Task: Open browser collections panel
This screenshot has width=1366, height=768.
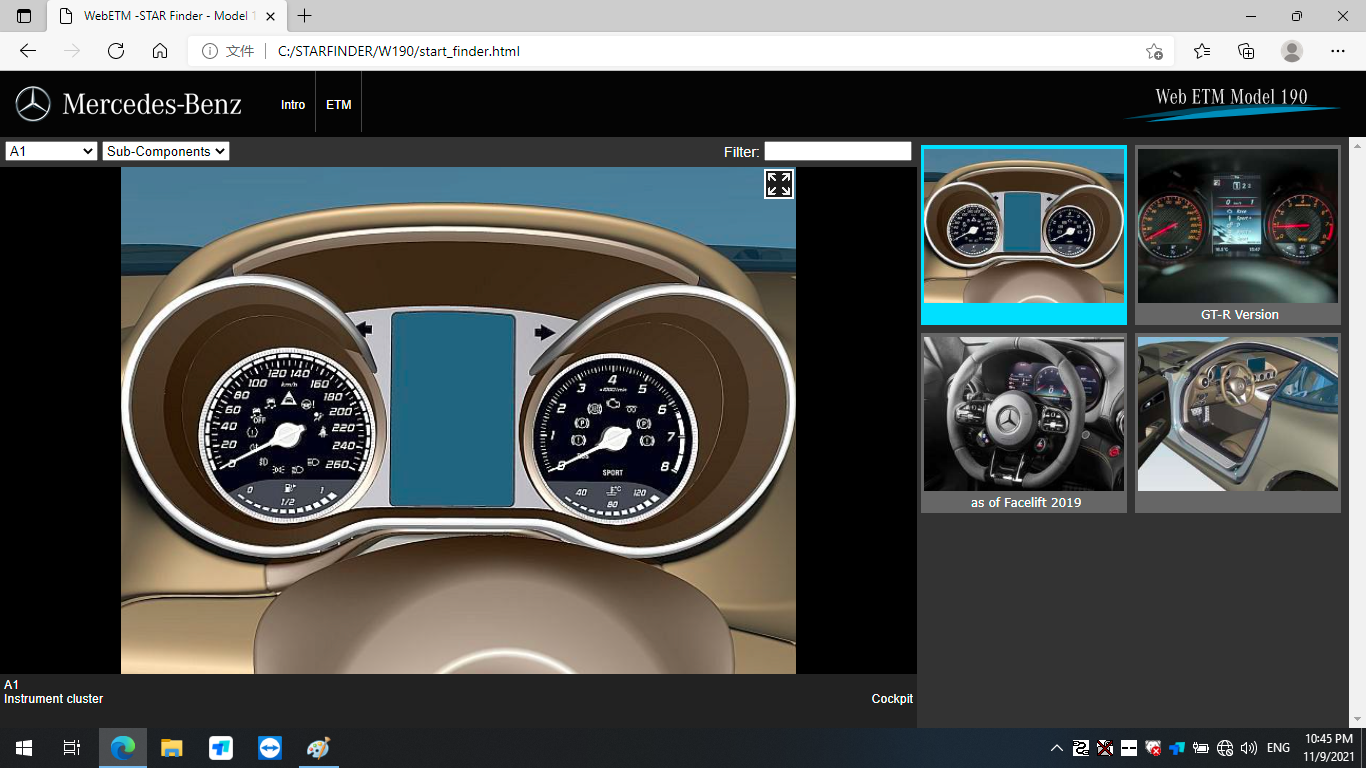Action: tap(1246, 51)
